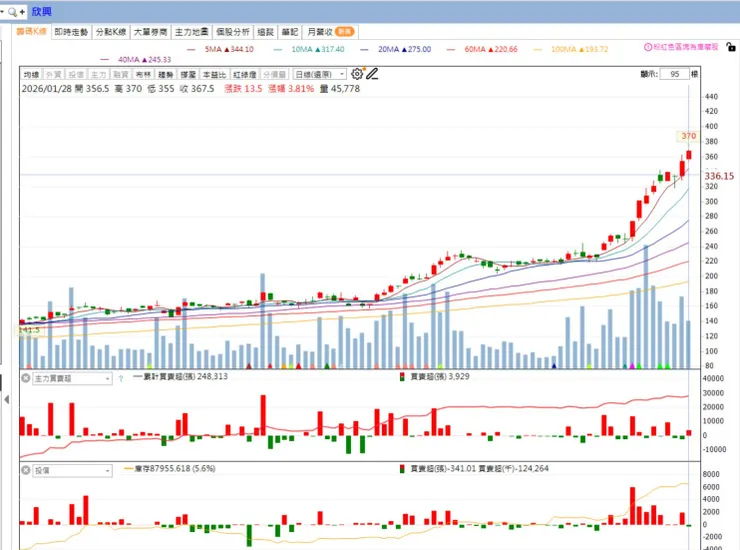Click the magnifier search icon near 欣興

[13, 12]
